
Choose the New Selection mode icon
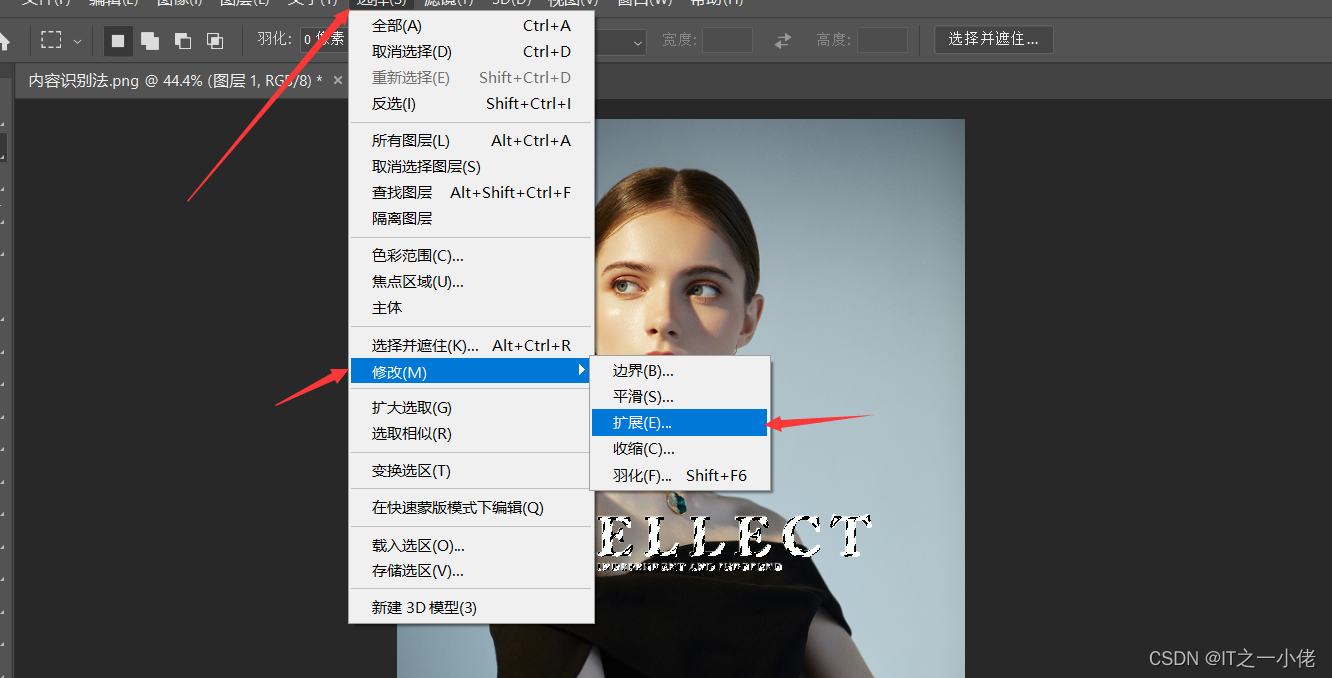point(118,41)
